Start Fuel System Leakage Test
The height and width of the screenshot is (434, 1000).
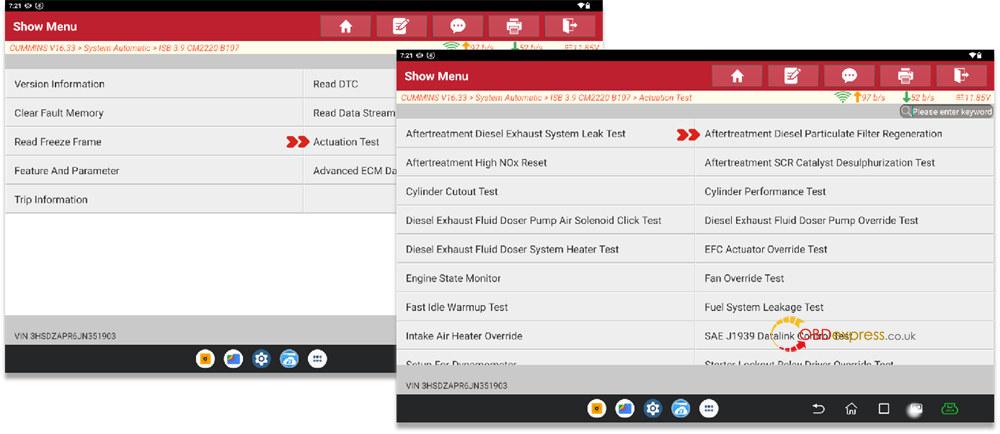click(x=844, y=307)
